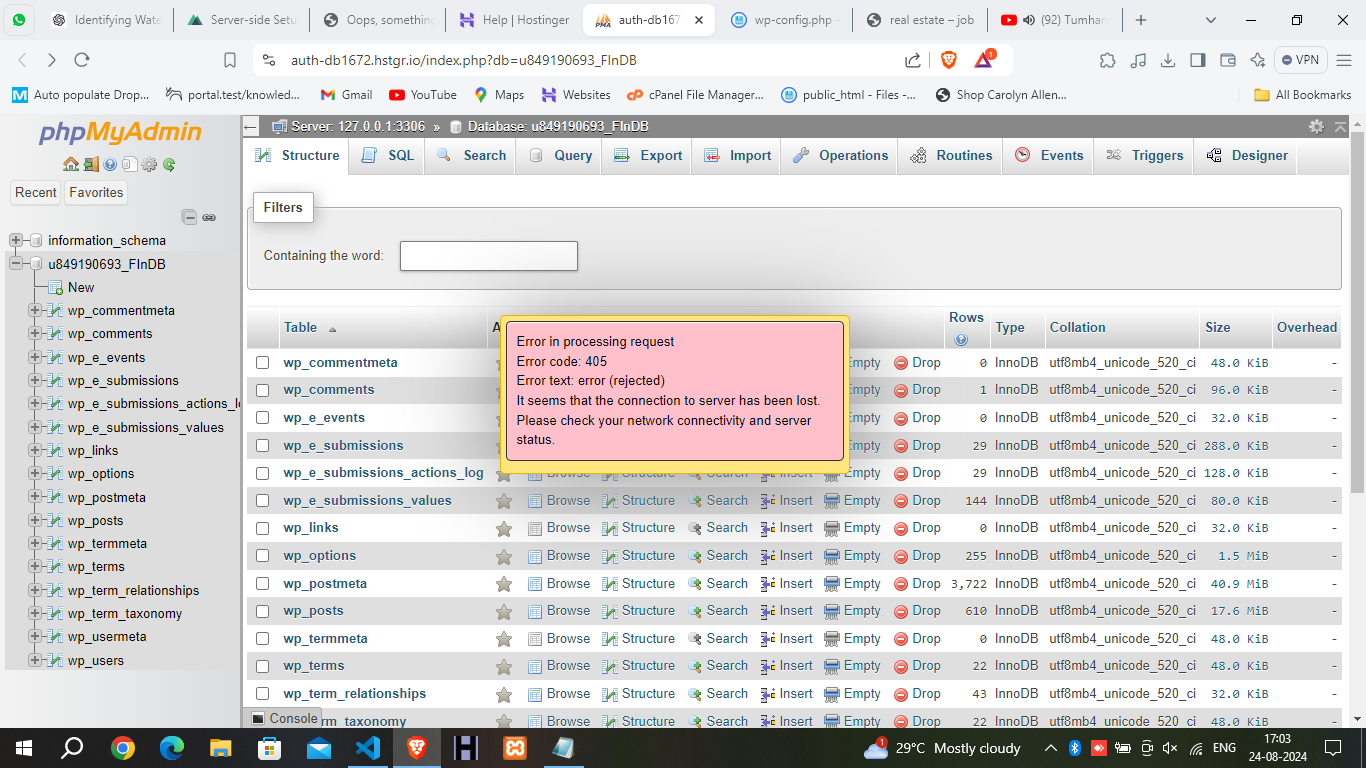
Task: Expand the information_schema database tree
Action: pos(16,240)
